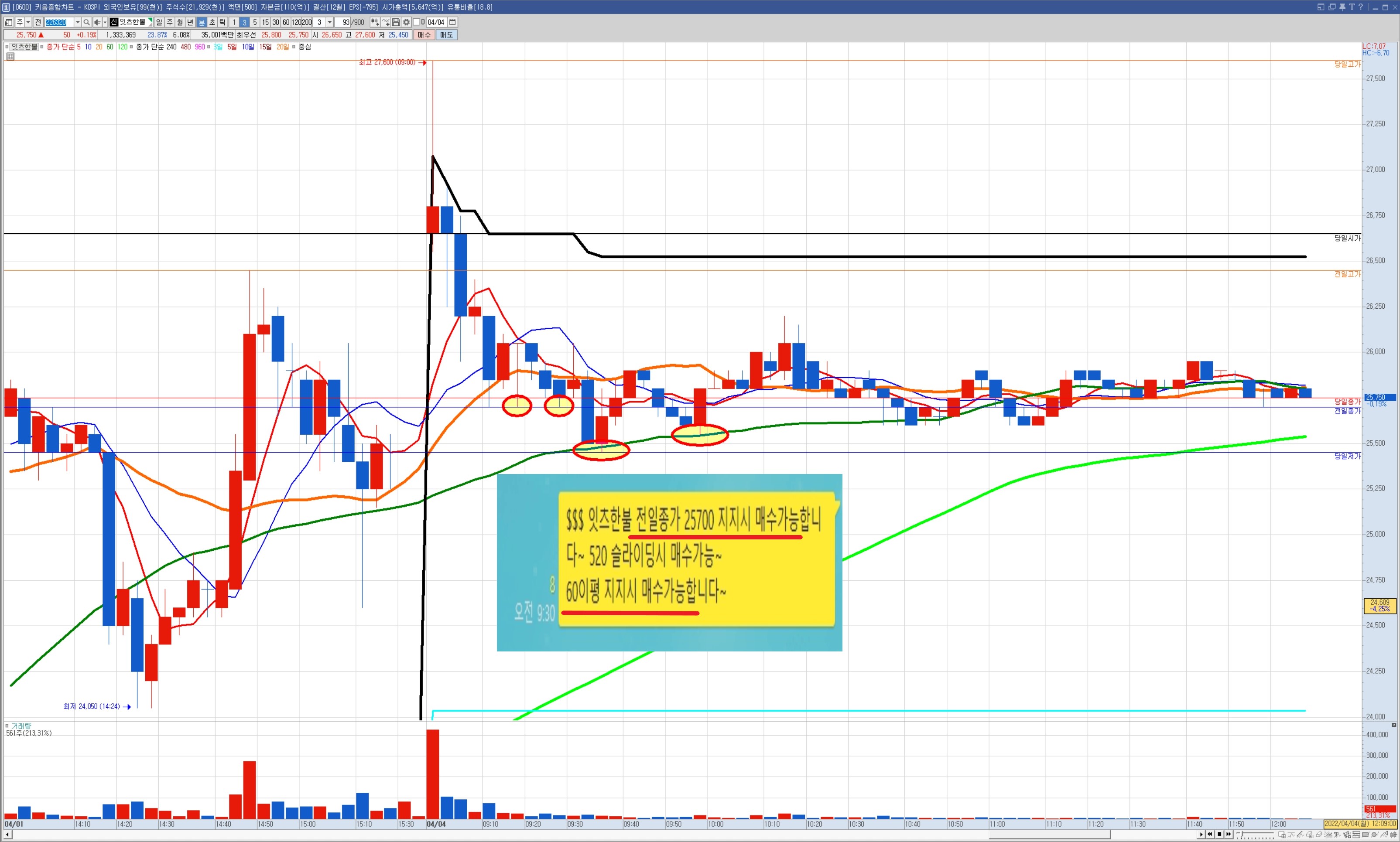Toggle the 잇츠한불 price indicator legend box

pos(7,47)
